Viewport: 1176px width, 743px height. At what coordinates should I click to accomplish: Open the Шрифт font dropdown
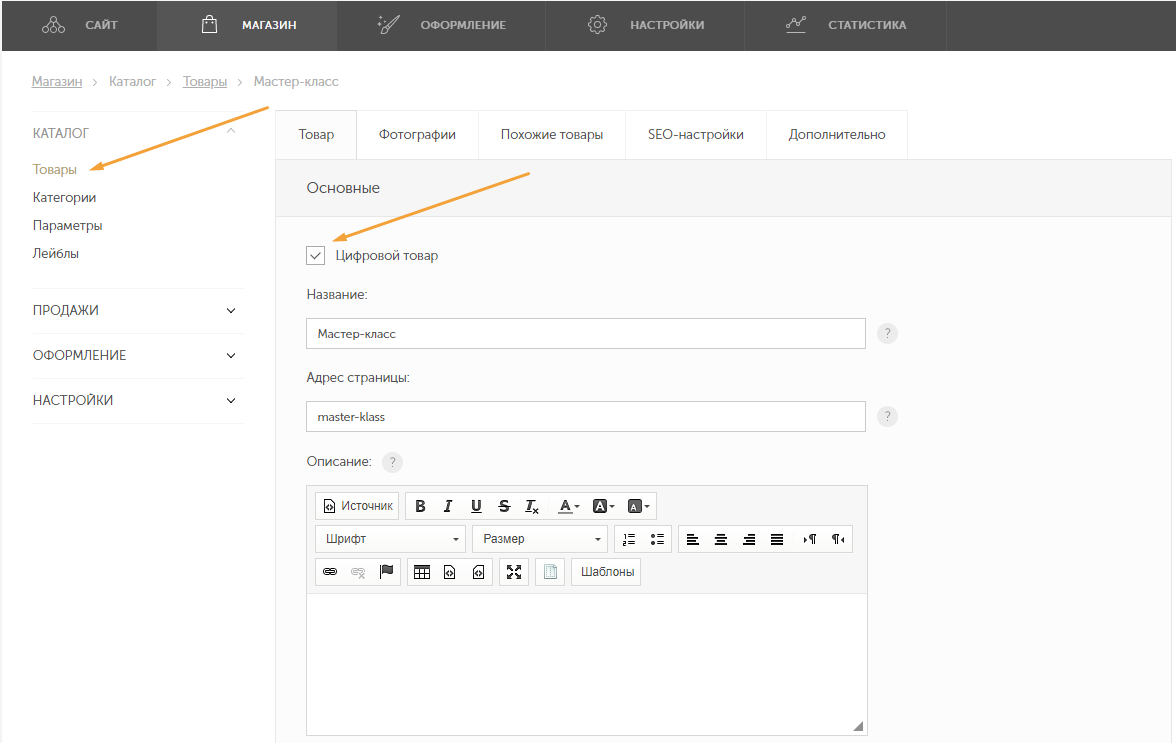390,539
